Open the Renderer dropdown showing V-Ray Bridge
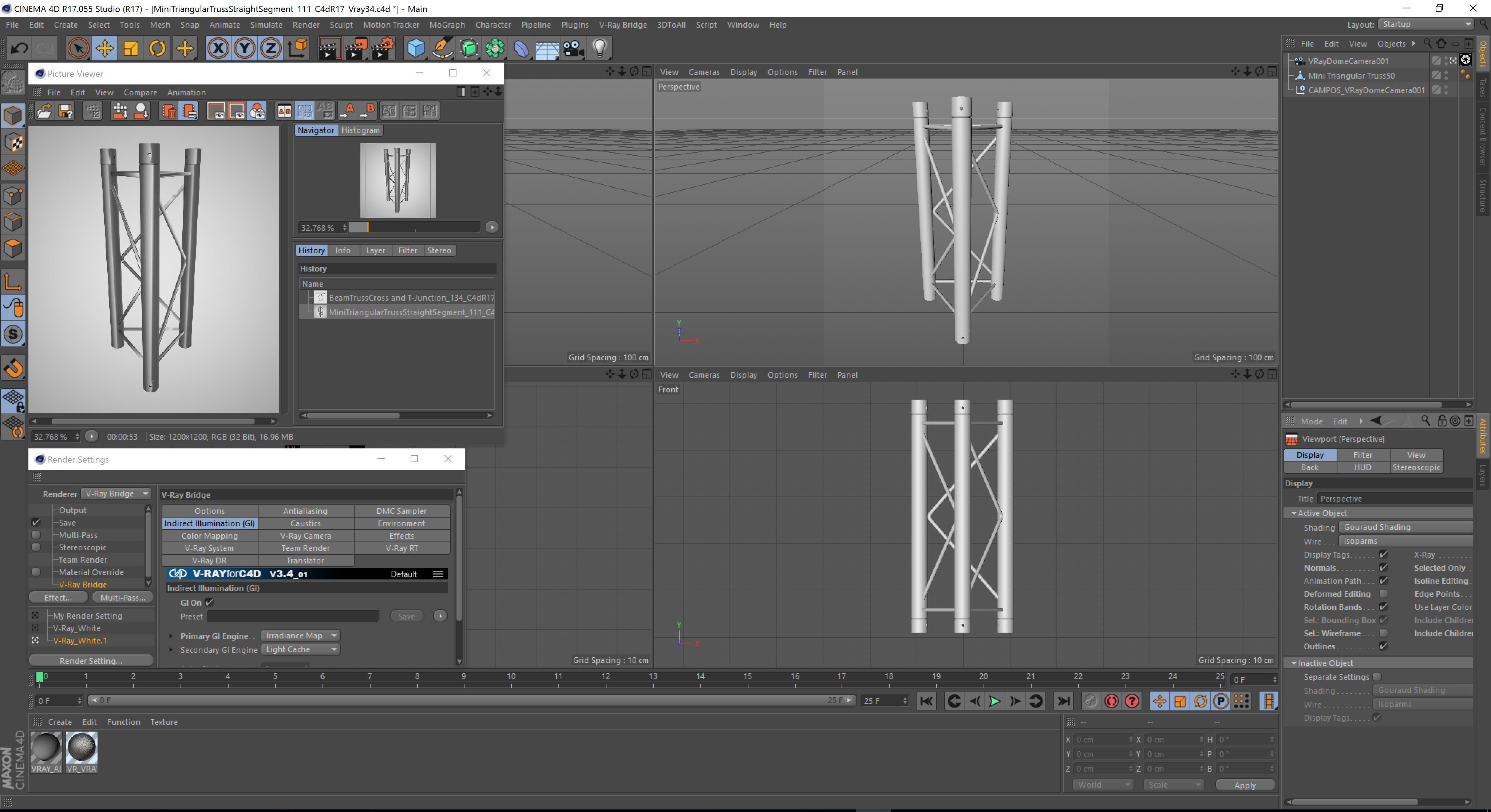 pos(116,493)
